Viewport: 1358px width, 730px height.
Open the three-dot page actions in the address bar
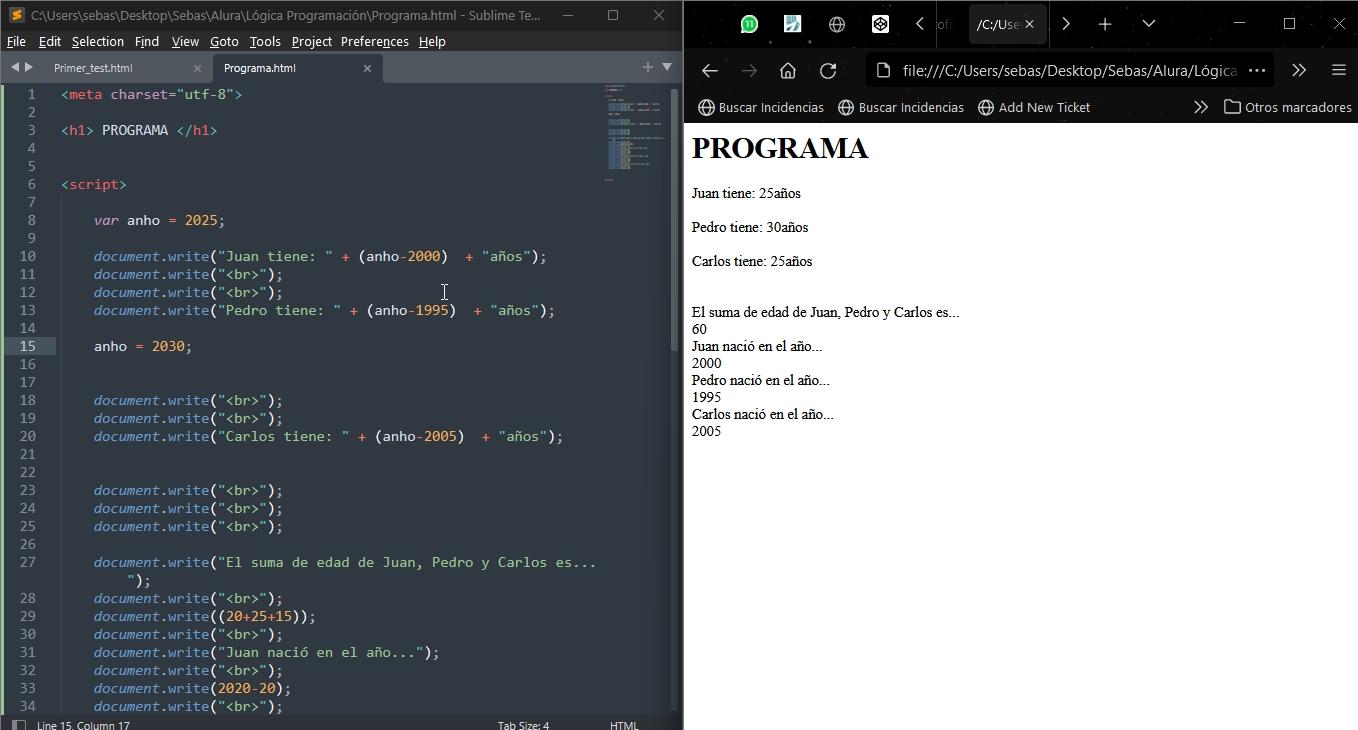click(x=1257, y=70)
